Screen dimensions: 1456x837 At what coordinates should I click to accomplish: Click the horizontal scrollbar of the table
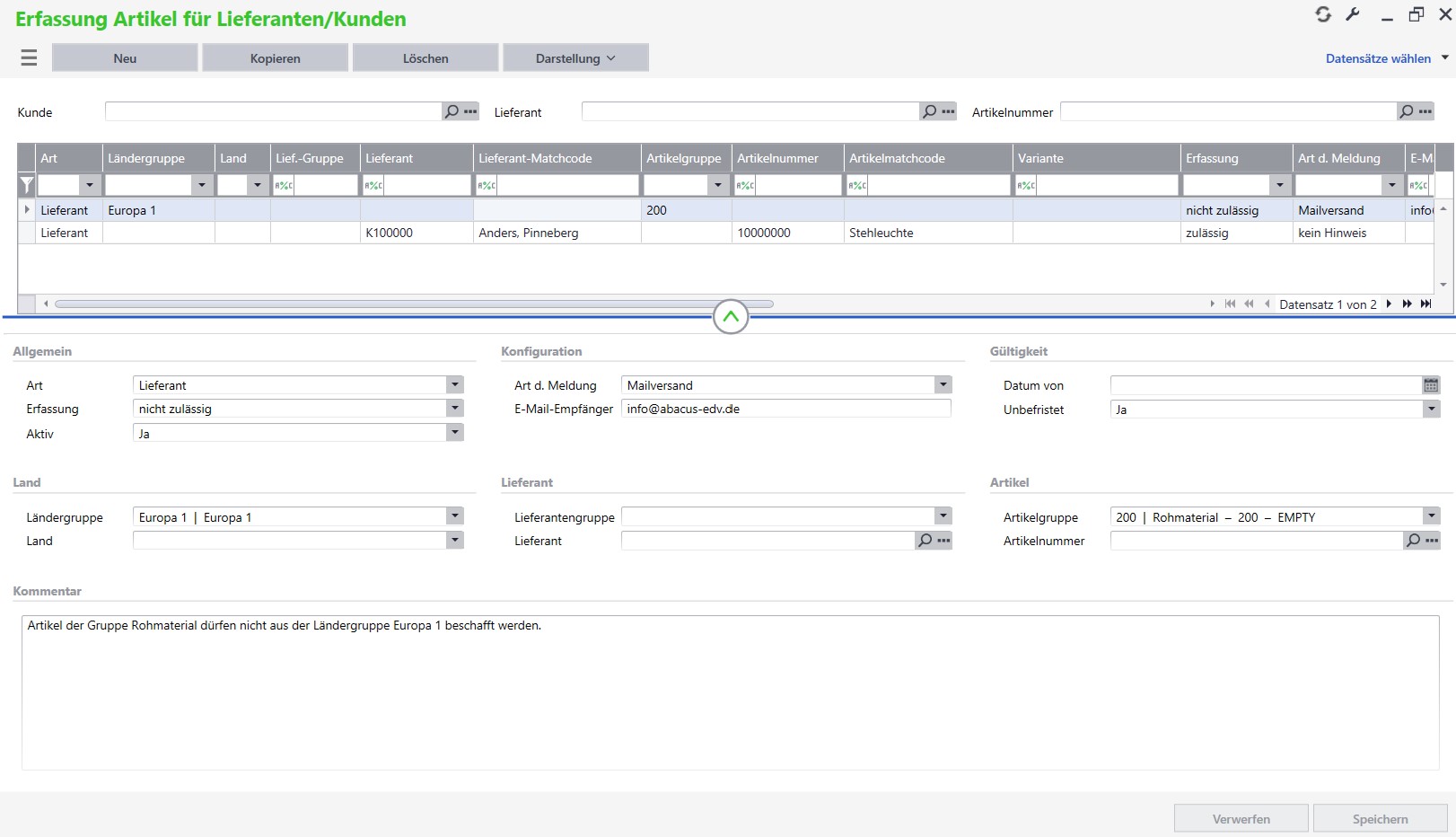413,304
